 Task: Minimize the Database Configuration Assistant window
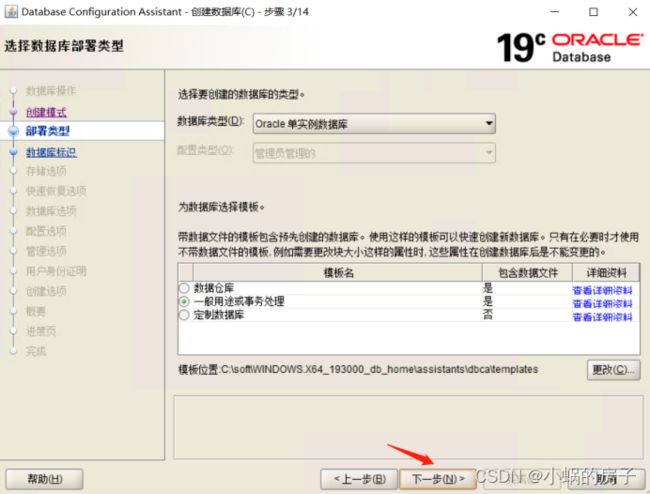tap(554, 12)
